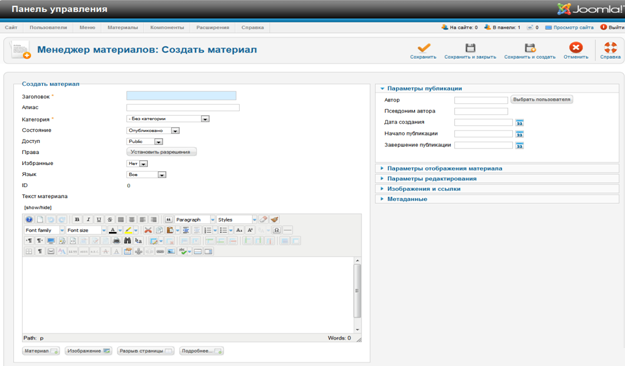This screenshot has width=625, height=366.
Task: Open the Сайт menu
Action: 11,28
